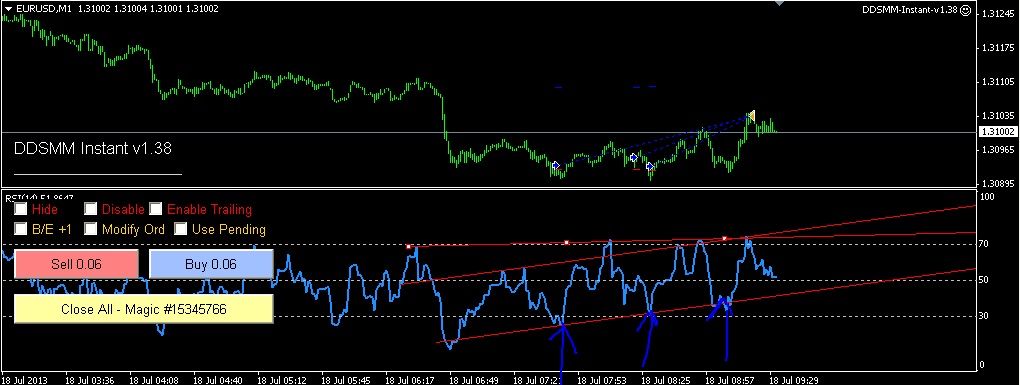Click the current price label 1.31002
The image size is (1020, 385).
[x=997, y=132]
